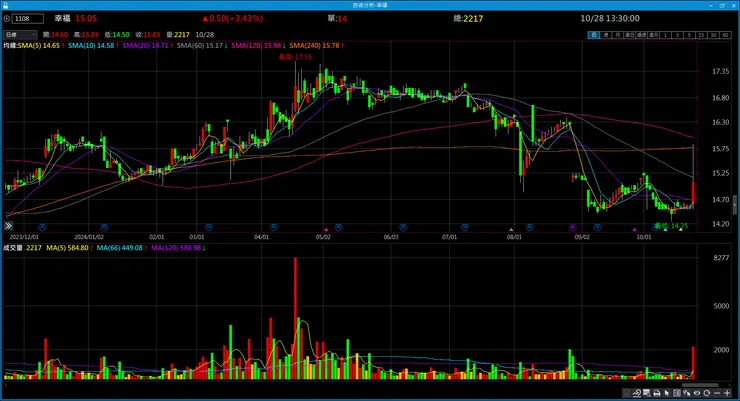
Task: Switch to the weekly 週 period button
Action: tap(605, 35)
